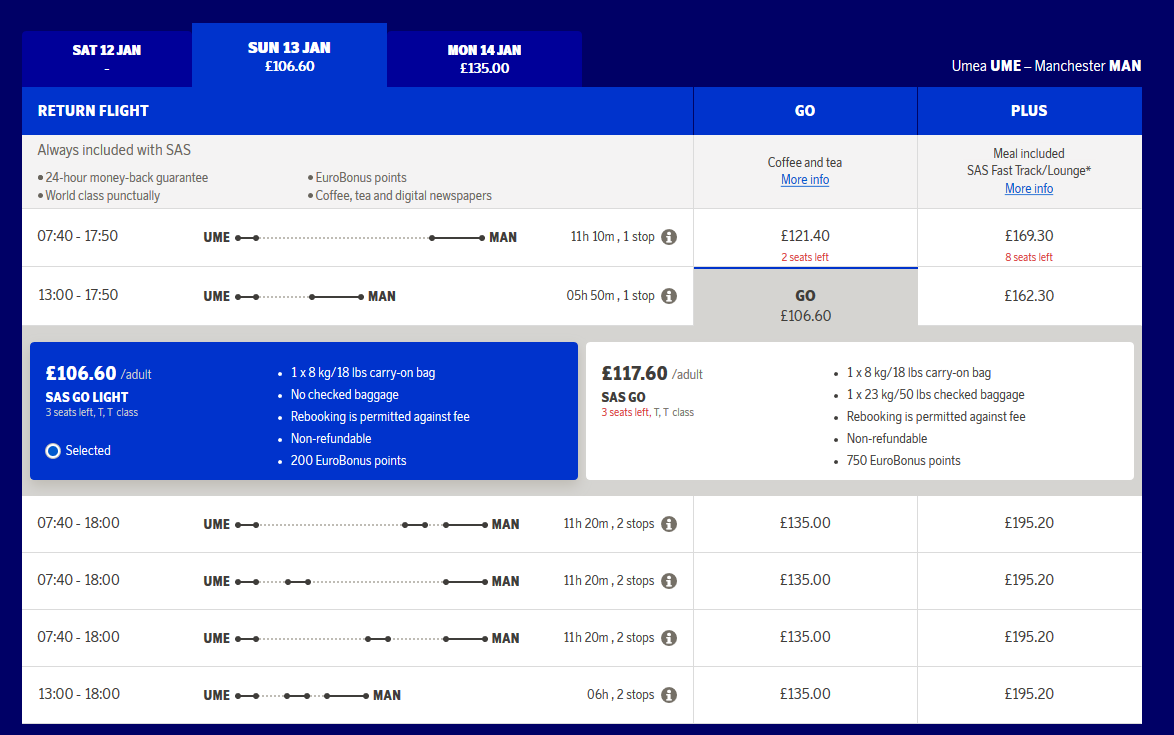This screenshot has width=1174, height=735.
Task: Click 'World class punctualy' text
Action: pyautogui.click(x=103, y=195)
